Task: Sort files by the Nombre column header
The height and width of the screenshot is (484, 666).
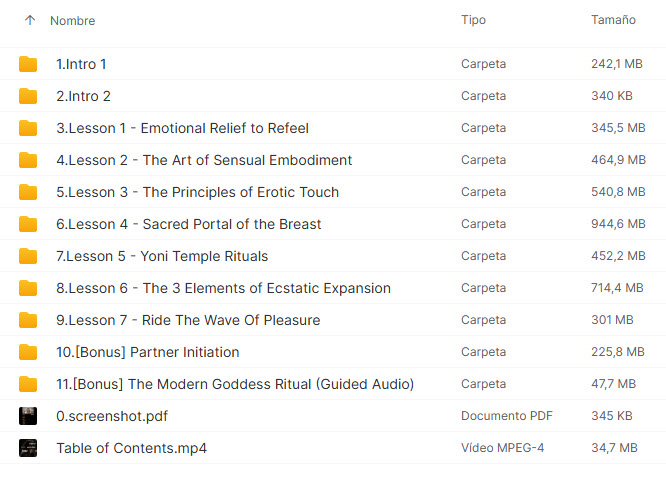Action: [73, 20]
